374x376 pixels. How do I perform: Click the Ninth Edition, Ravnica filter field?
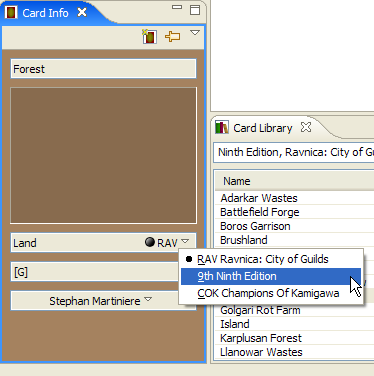coord(294,152)
